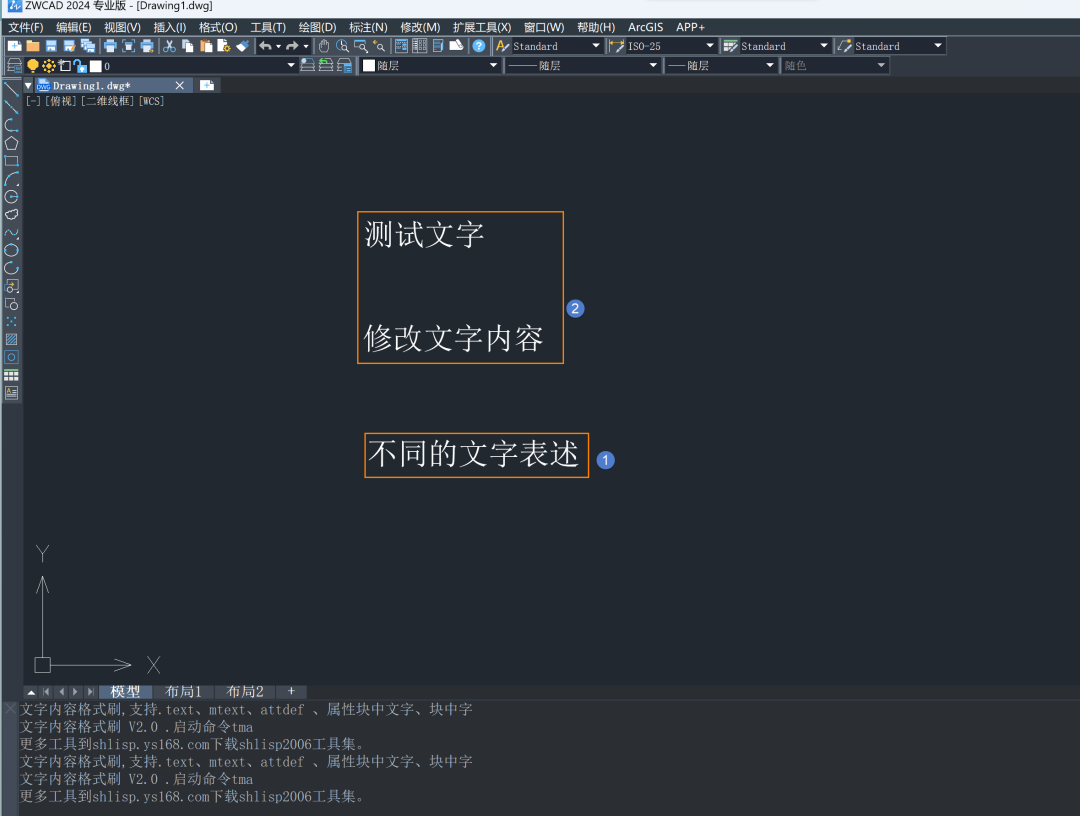The height and width of the screenshot is (816, 1080).
Task: Select the Multiline Text tool
Action: point(11,393)
